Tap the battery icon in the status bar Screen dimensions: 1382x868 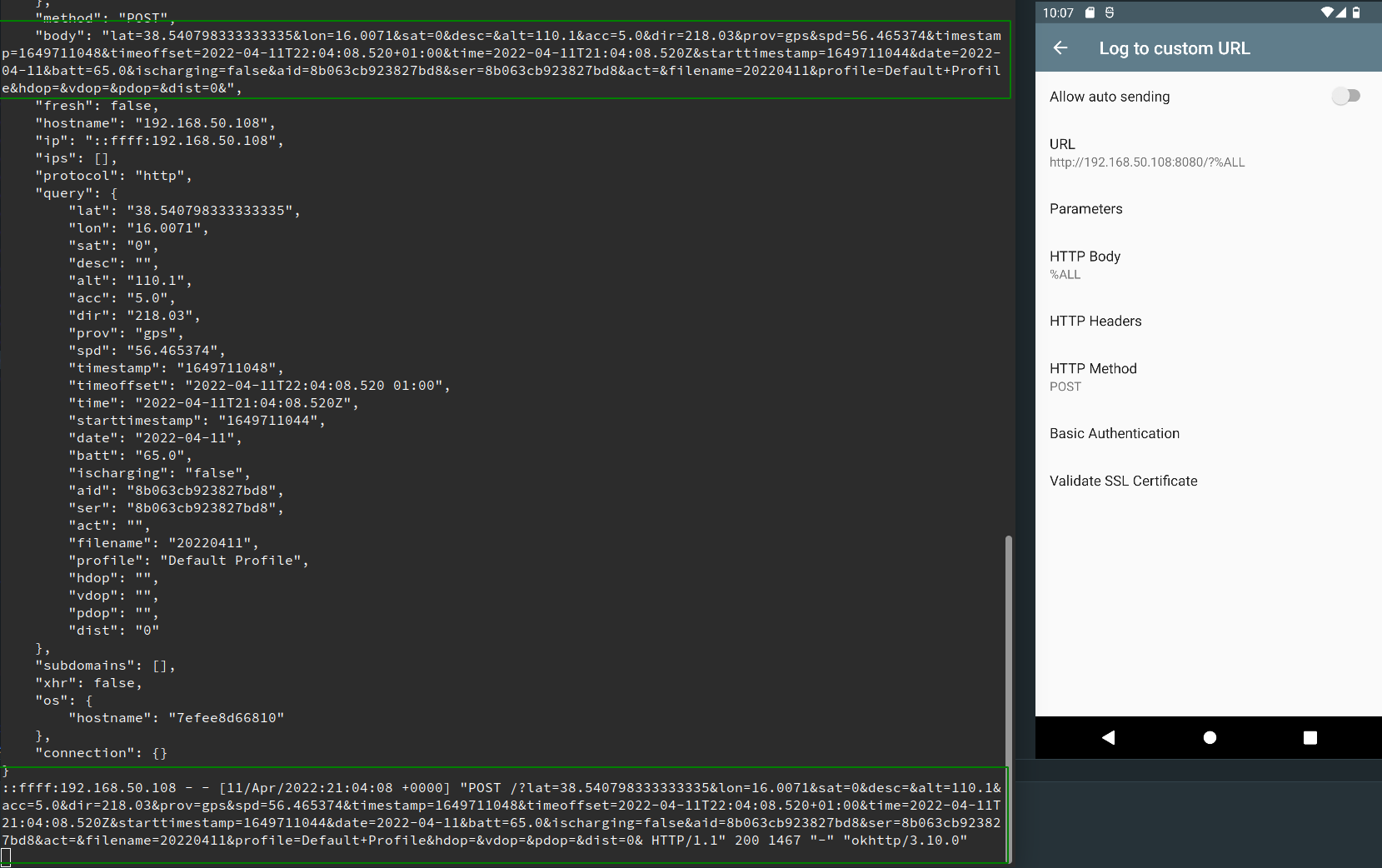pyautogui.click(x=1355, y=12)
